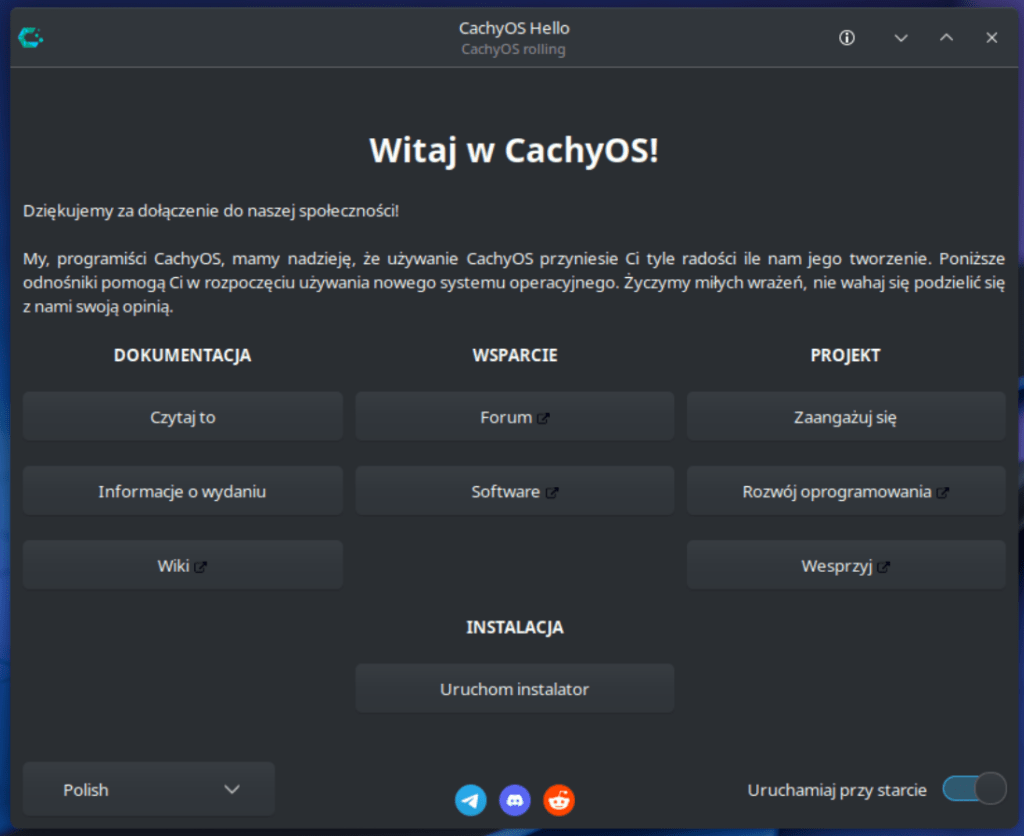Open Informacje o wydaniu
Image resolution: width=1024 pixels, height=836 pixels.
click(182, 490)
